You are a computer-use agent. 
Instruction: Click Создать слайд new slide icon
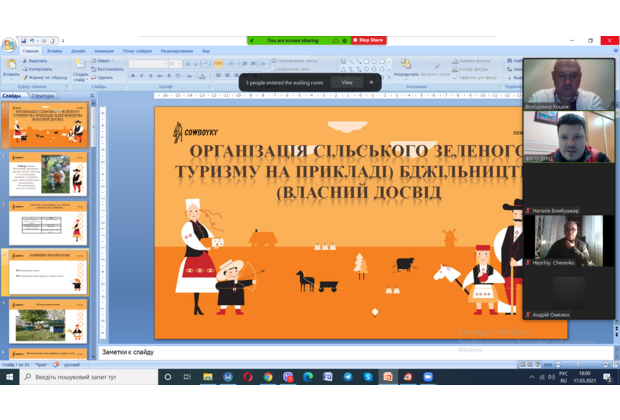click(80, 64)
